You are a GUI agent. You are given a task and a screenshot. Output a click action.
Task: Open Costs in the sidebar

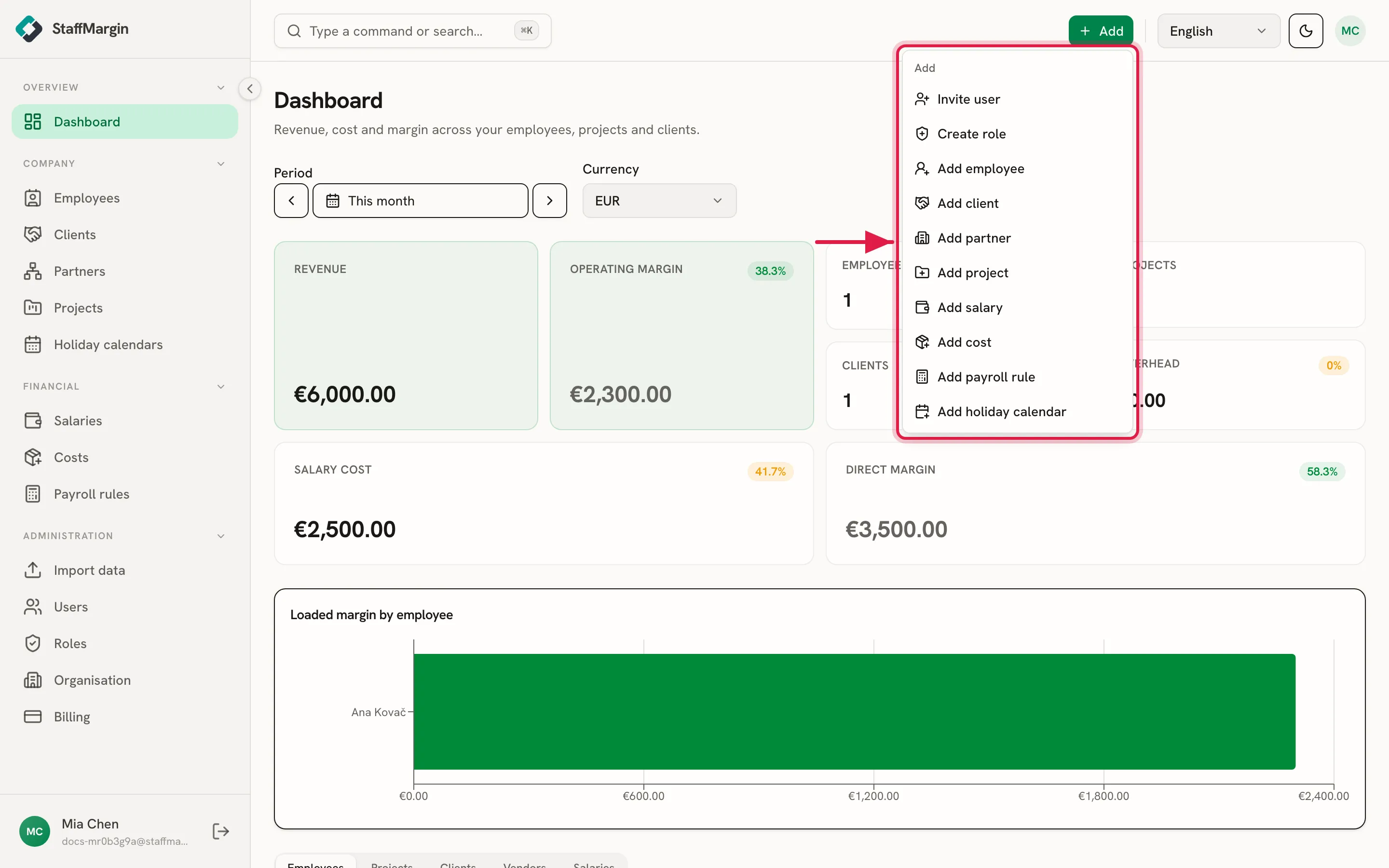tap(124, 458)
